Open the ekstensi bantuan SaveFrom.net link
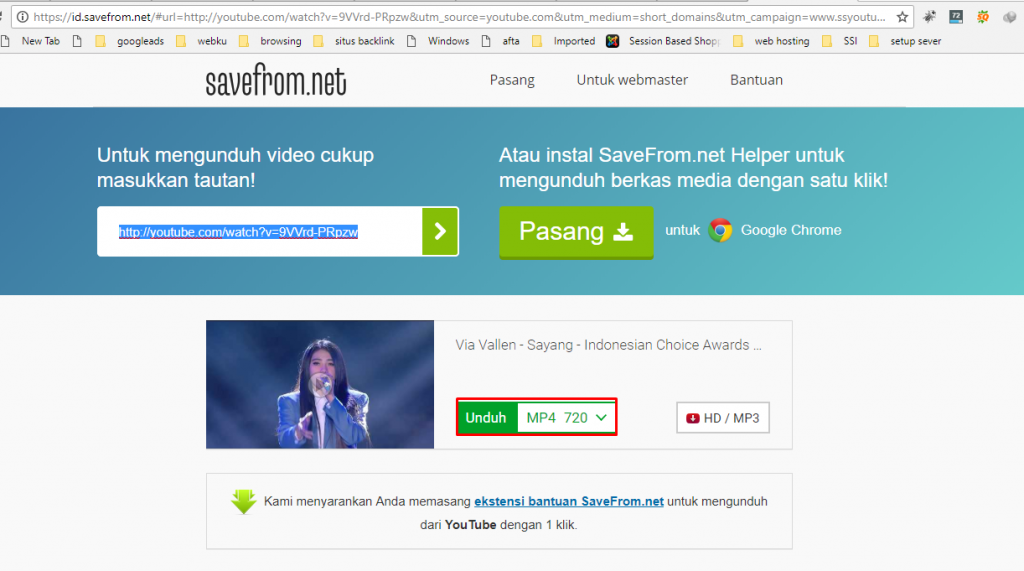The width and height of the screenshot is (1024, 571). [x=569, y=501]
